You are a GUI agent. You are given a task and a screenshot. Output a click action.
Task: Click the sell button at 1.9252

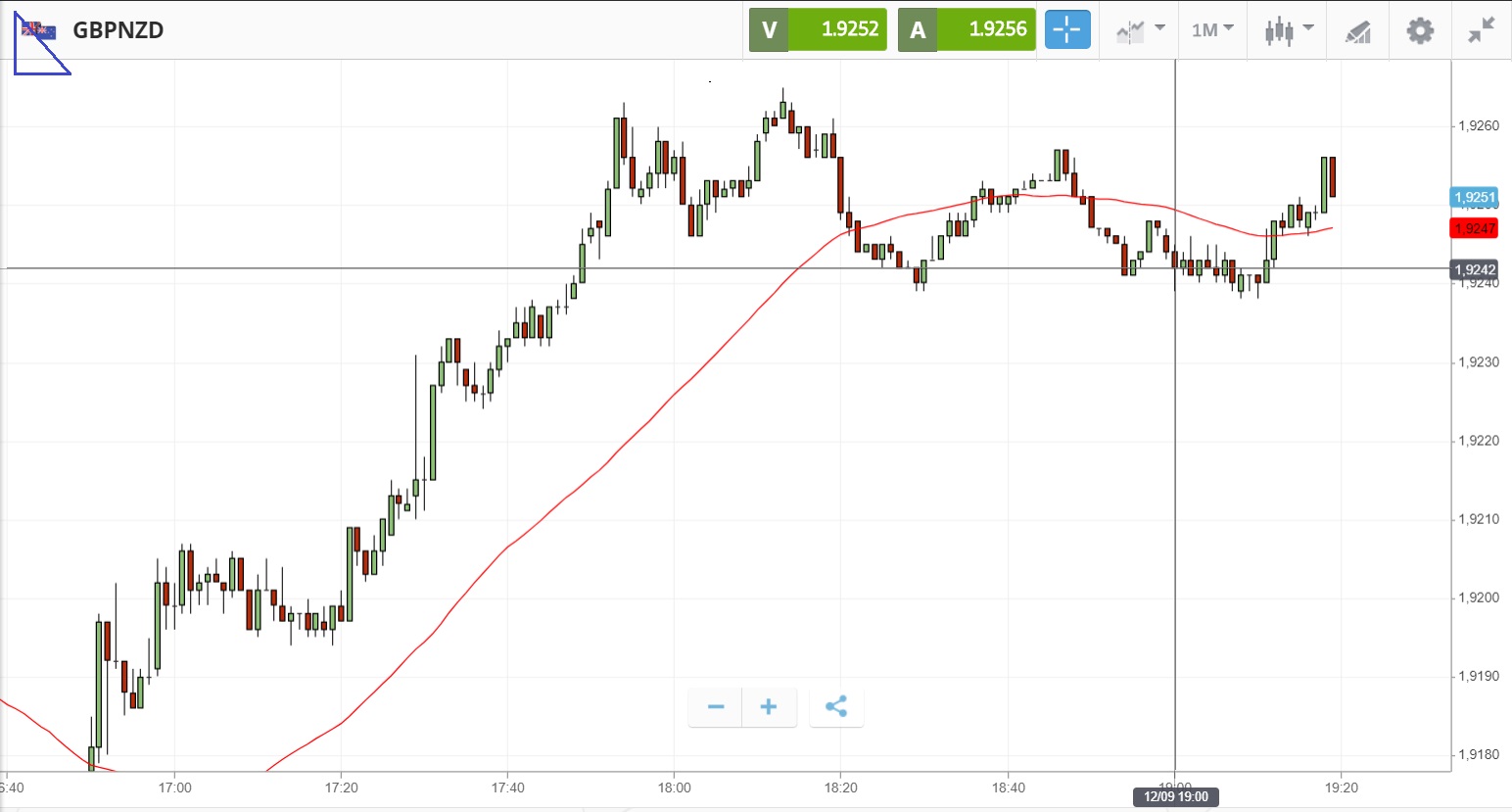(x=818, y=29)
